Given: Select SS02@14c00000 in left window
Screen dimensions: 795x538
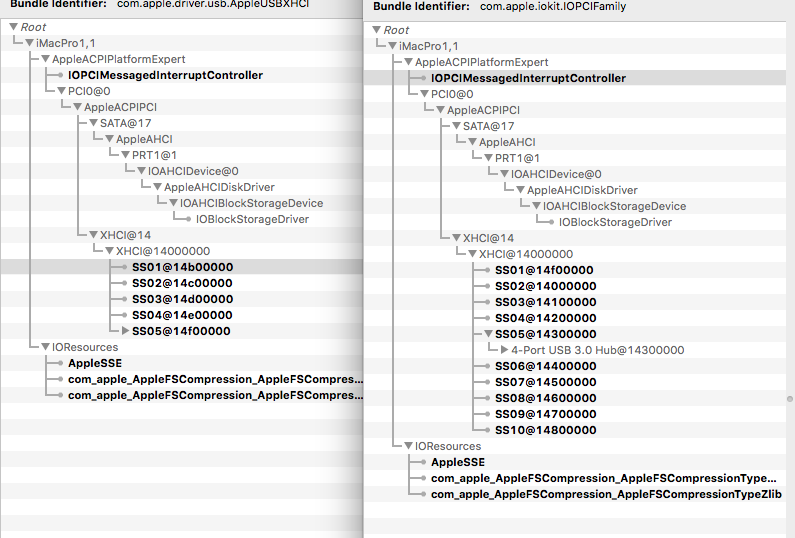Looking at the screenshot, I should pyautogui.click(x=182, y=283).
